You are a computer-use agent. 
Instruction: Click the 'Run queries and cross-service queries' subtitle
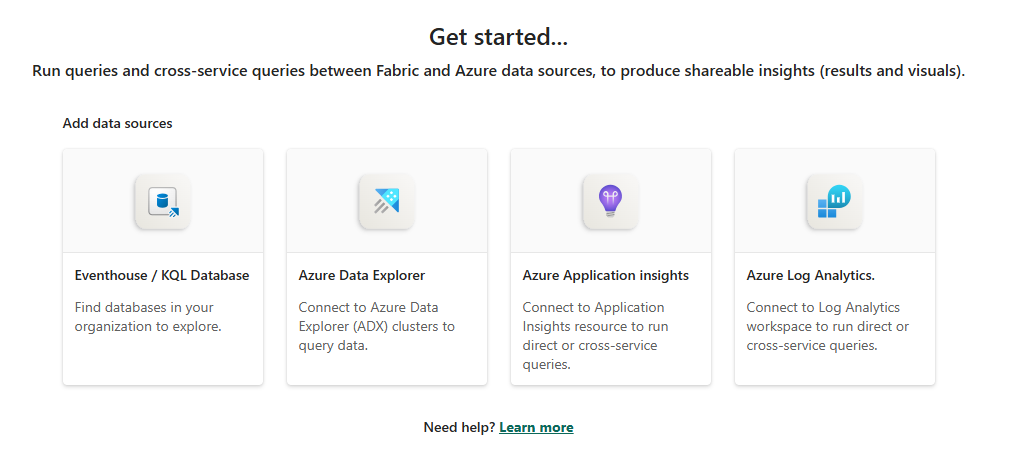coord(498,72)
